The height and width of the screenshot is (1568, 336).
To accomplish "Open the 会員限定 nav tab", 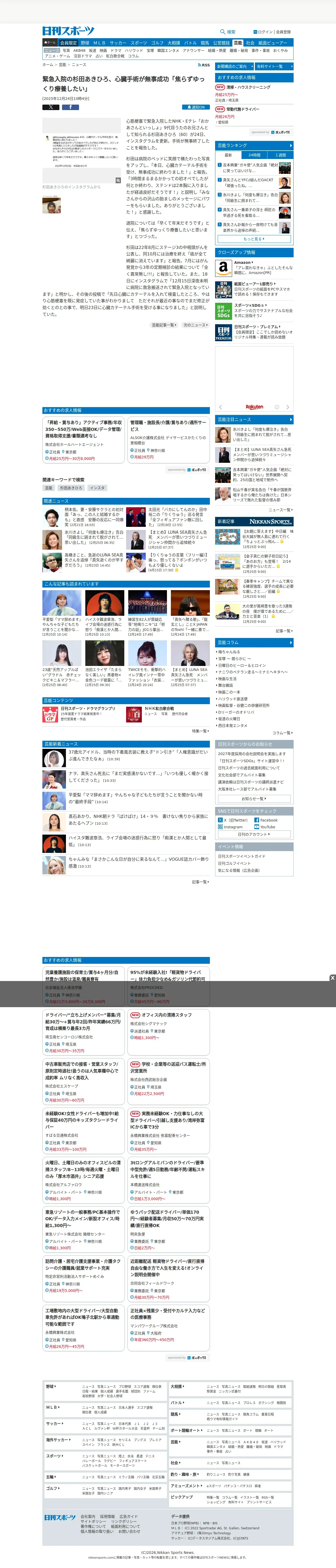I will pyautogui.click(x=68, y=43).
